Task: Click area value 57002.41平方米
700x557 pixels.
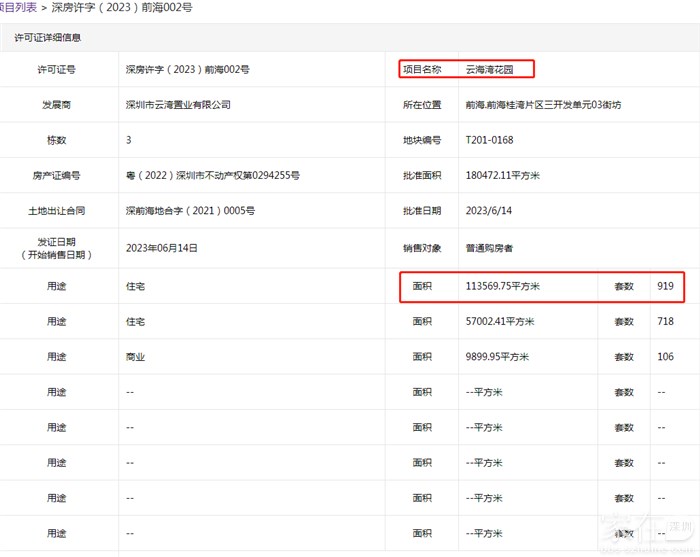Action: tap(500, 321)
